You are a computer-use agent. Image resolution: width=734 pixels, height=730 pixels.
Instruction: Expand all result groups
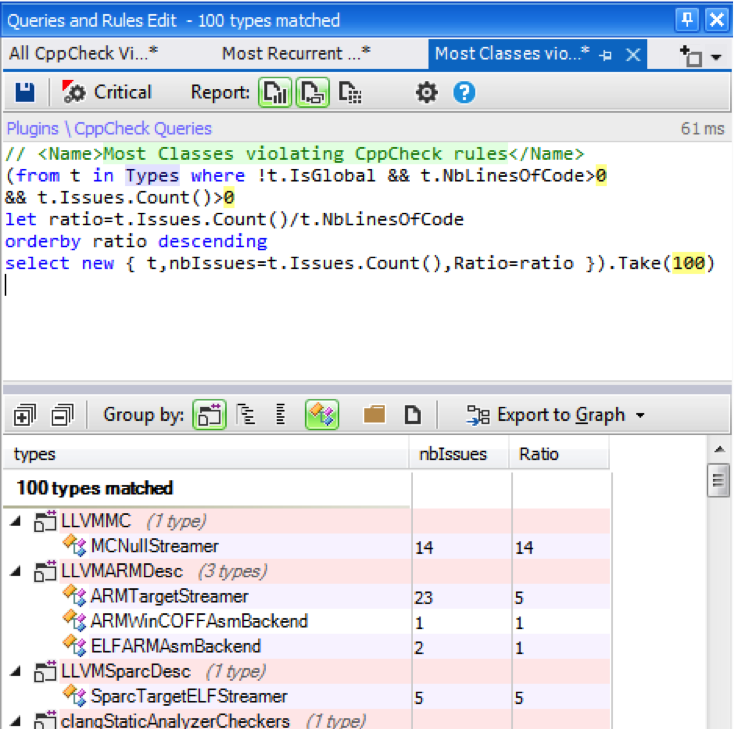(x=24, y=415)
